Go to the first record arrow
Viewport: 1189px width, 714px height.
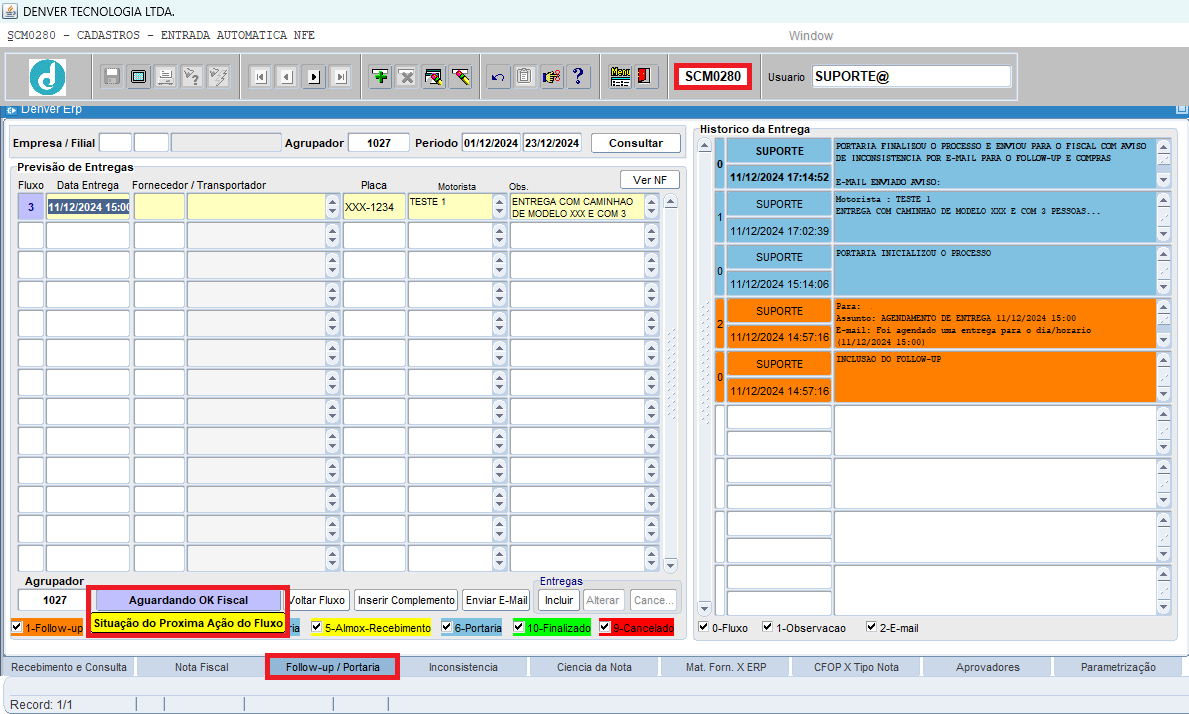click(x=260, y=77)
